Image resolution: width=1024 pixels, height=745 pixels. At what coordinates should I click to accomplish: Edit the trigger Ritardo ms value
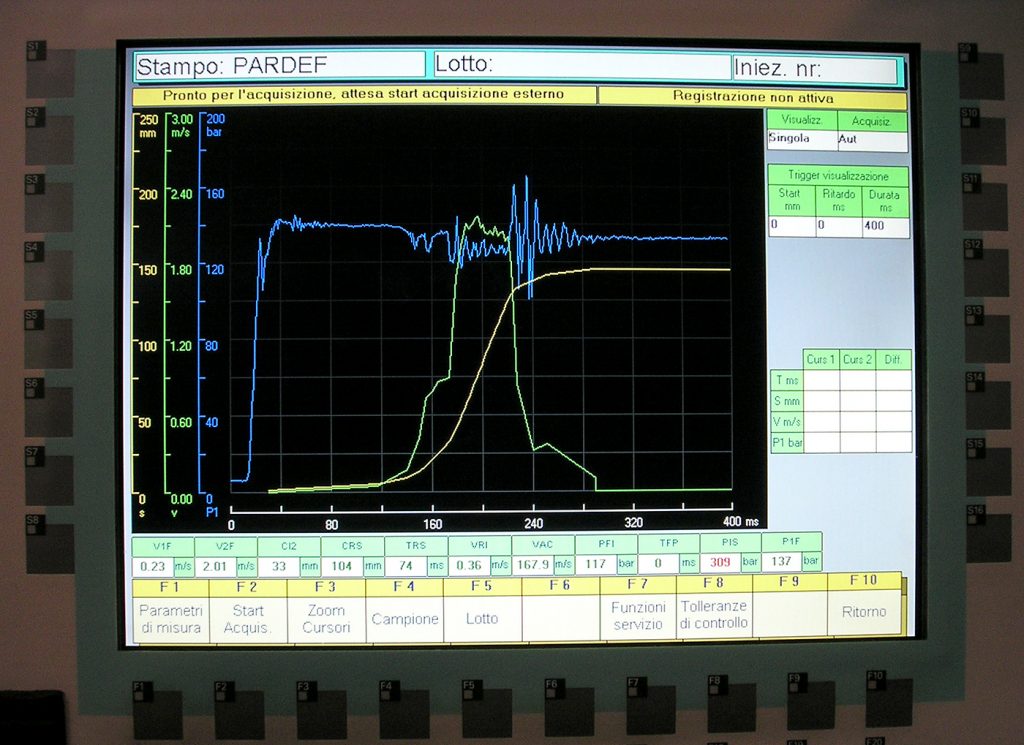coord(838,227)
